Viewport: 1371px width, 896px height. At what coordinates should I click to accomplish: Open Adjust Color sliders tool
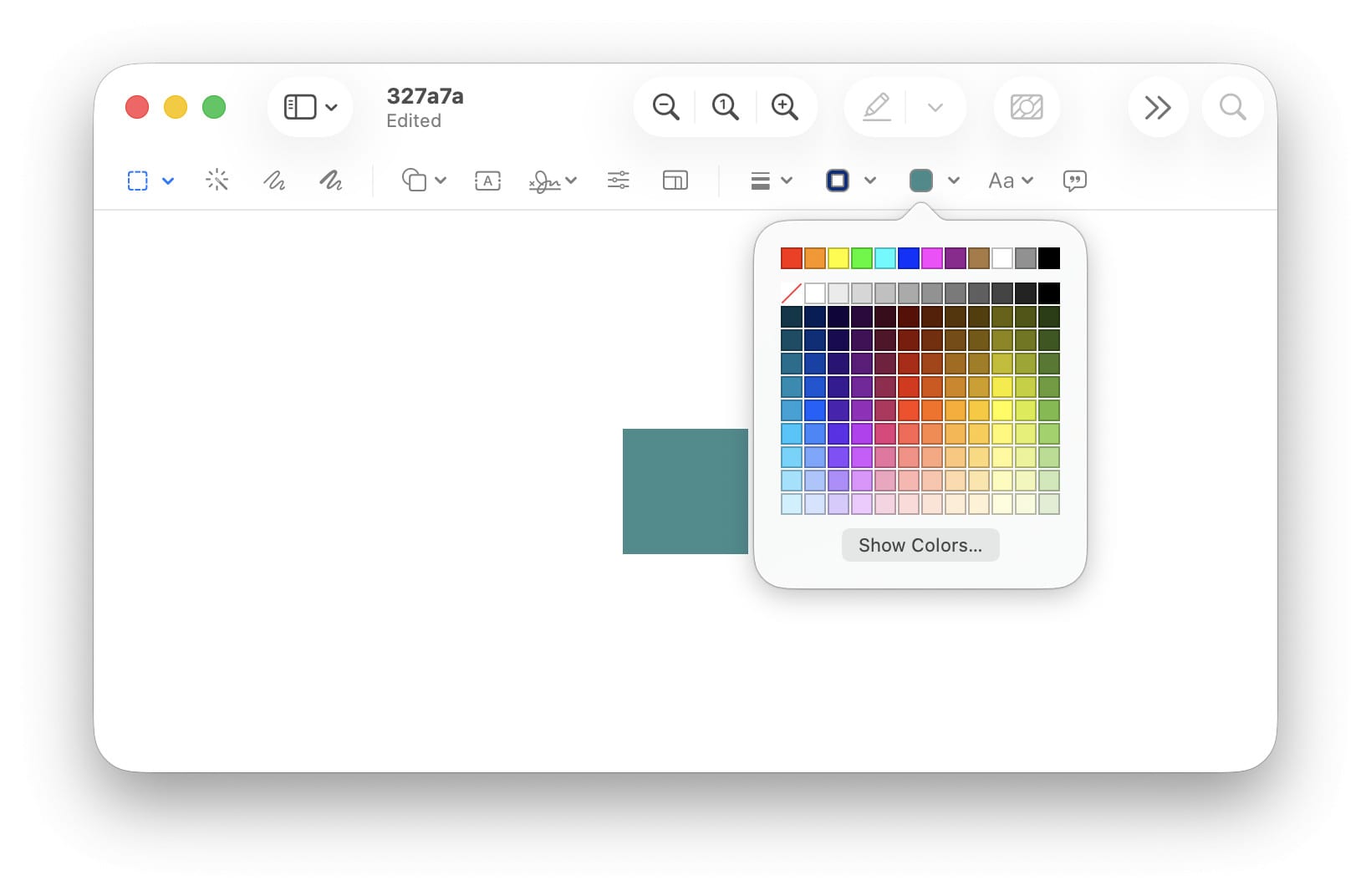pyautogui.click(x=619, y=181)
